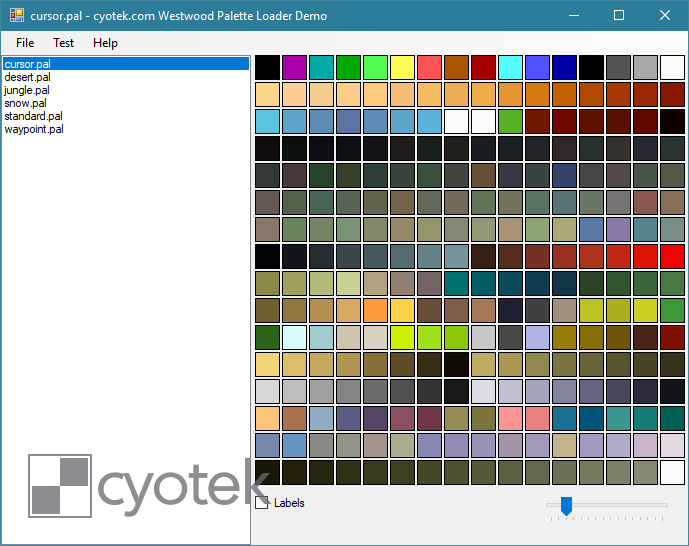This screenshot has height=546, width=689.
Task: Pick the periwinkle blue swatch in first row
Action: [537, 67]
